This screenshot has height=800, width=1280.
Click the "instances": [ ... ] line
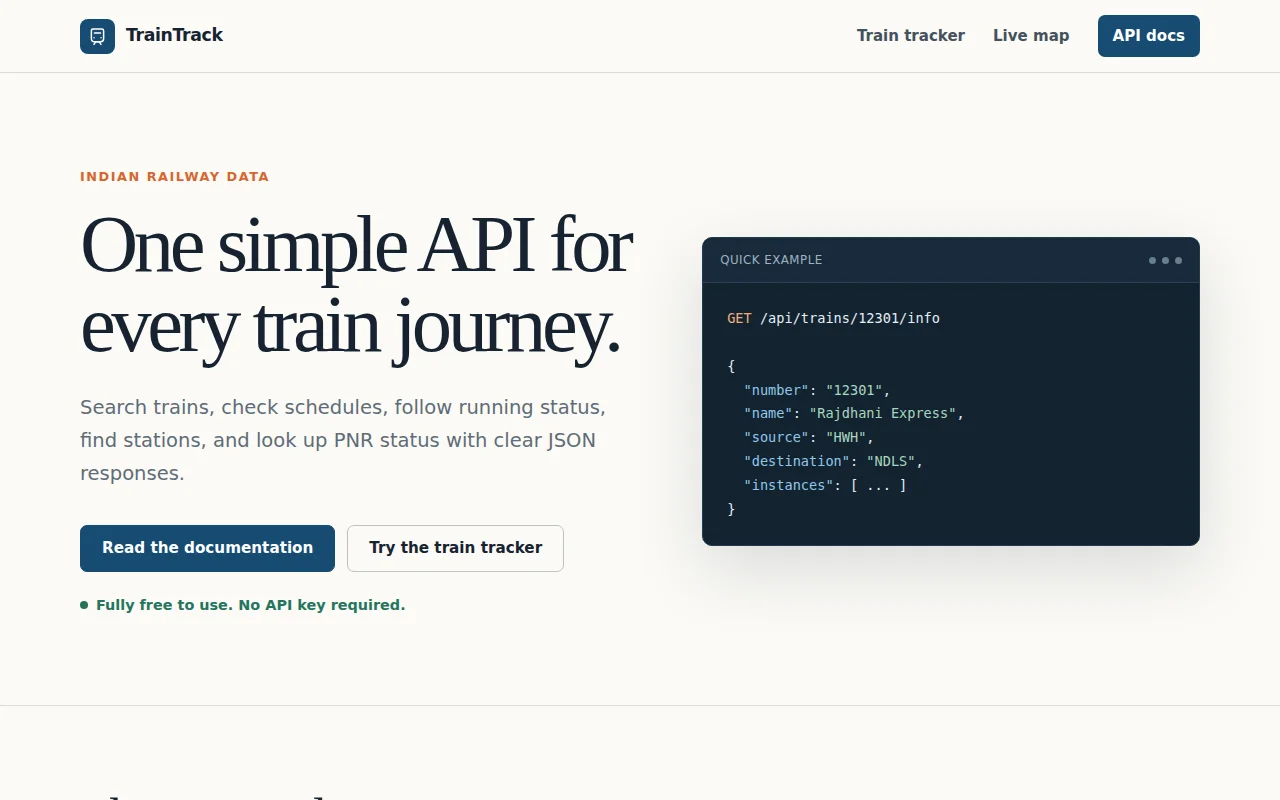click(x=825, y=485)
